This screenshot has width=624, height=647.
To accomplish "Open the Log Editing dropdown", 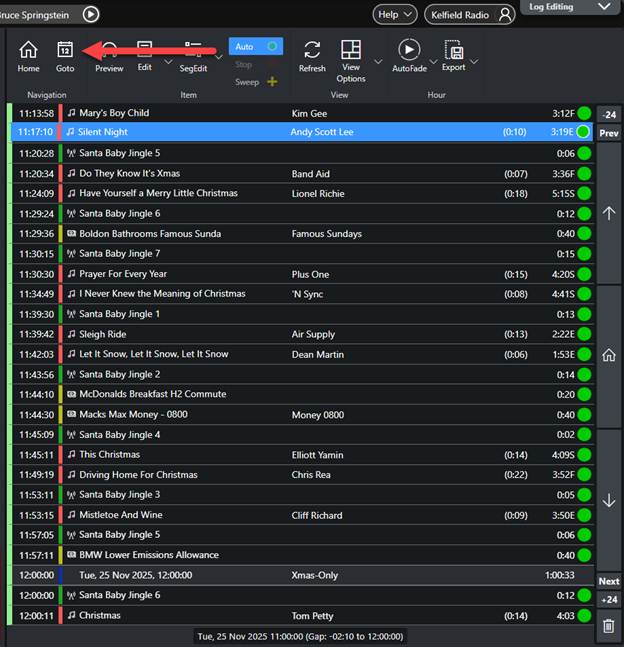I will point(570,8).
